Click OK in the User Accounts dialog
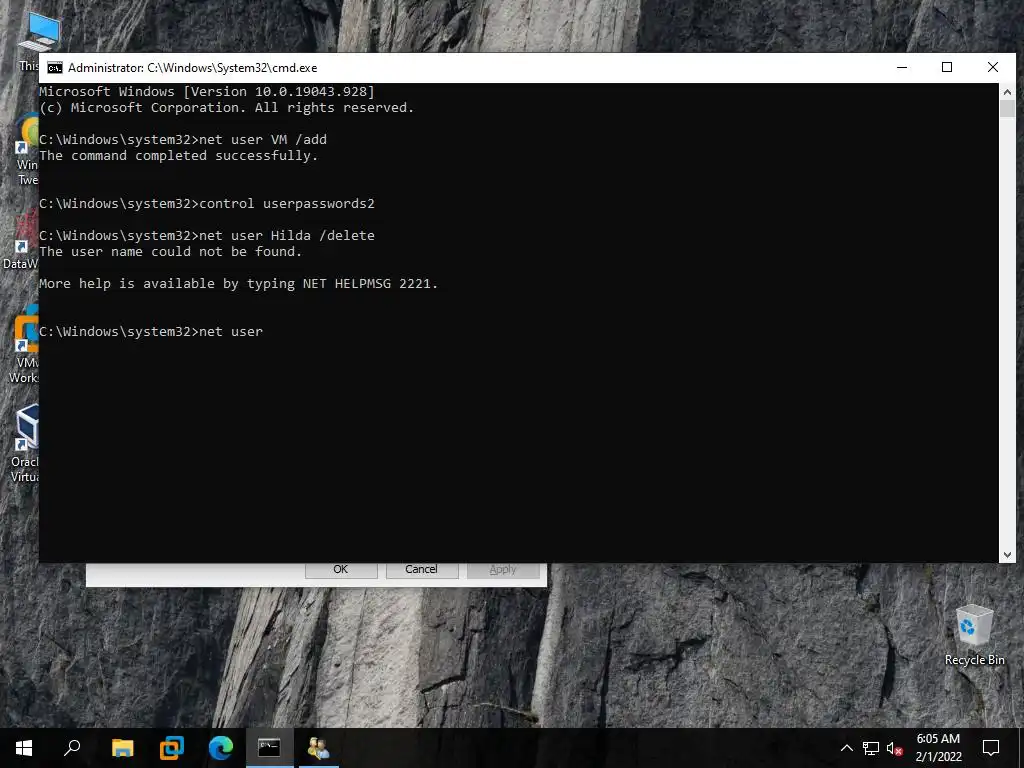 pyautogui.click(x=341, y=569)
